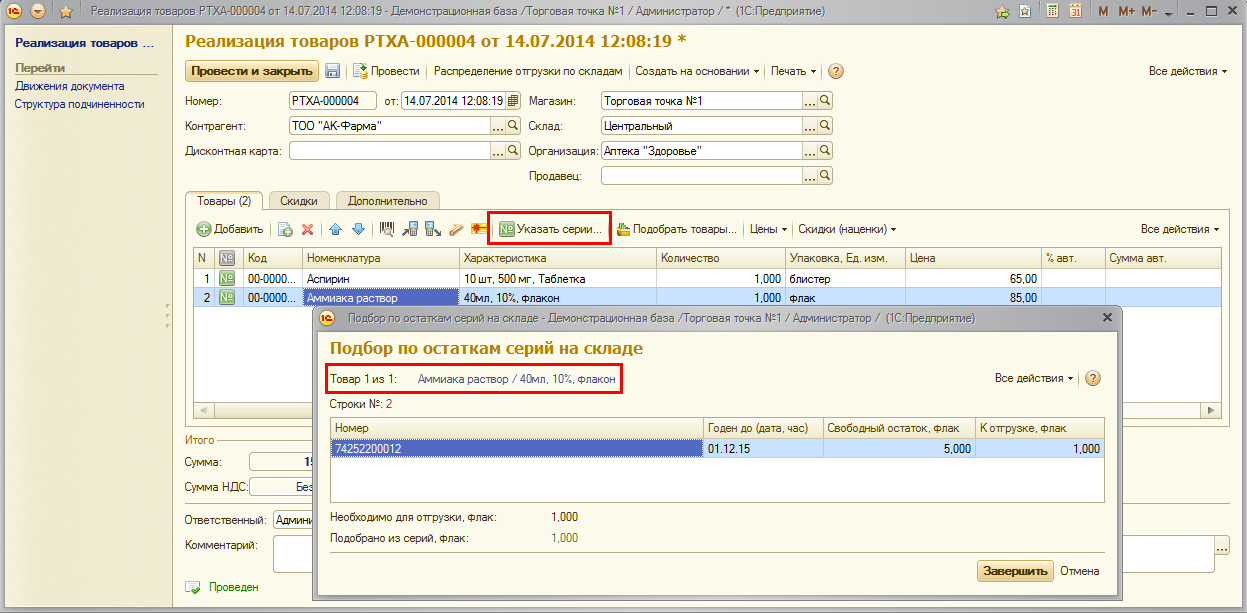1247x613 pixels.
Task: Click the barcode search icon
Action: 387,229
